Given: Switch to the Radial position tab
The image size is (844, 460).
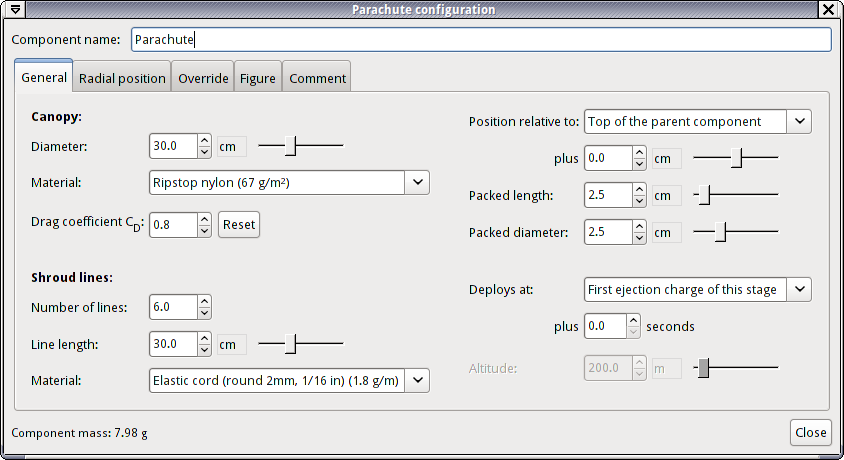Looking at the screenshot, I should coord(122,78).
